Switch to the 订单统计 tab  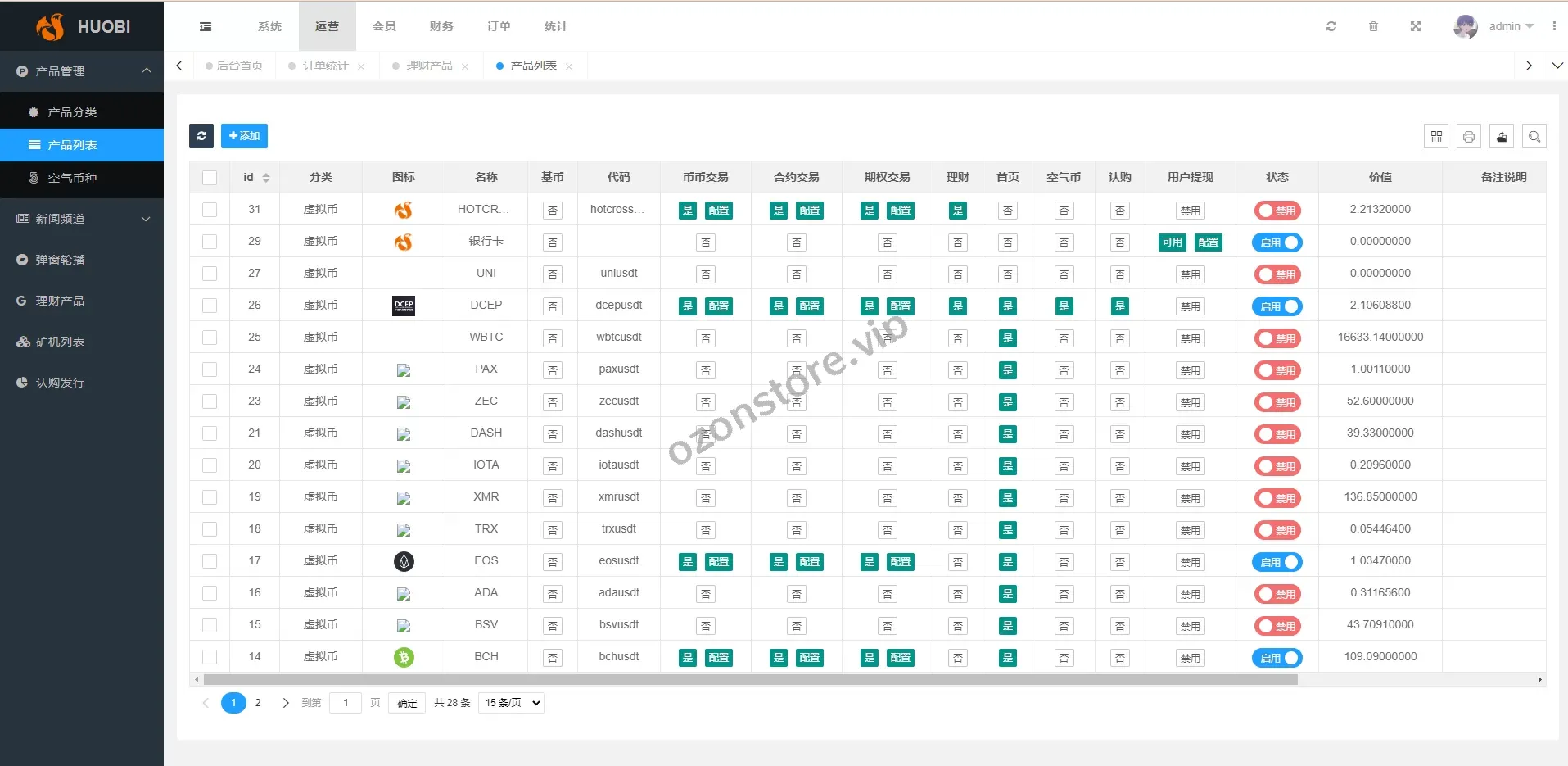click(325, 66)
